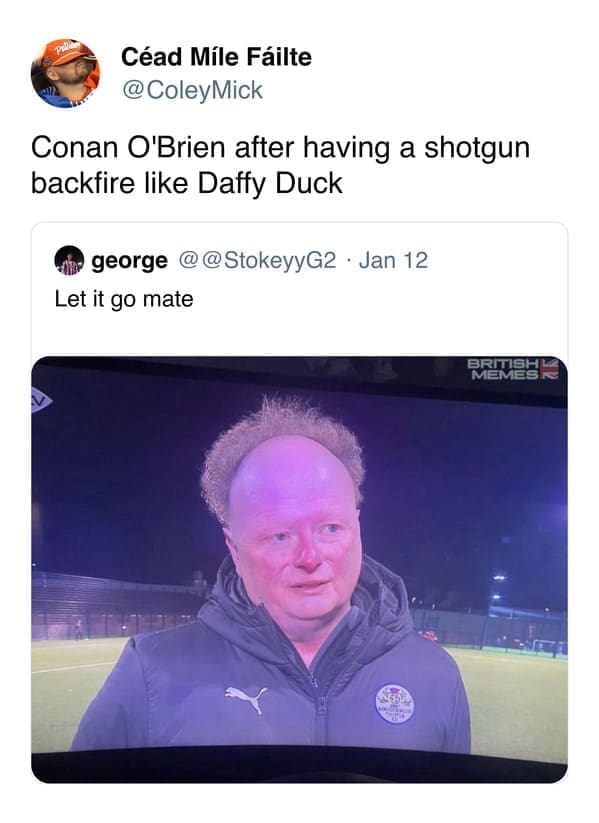Click the club crest badge on the jacket
This screenshot has height=823, width=599.
(x=394, y=703)
